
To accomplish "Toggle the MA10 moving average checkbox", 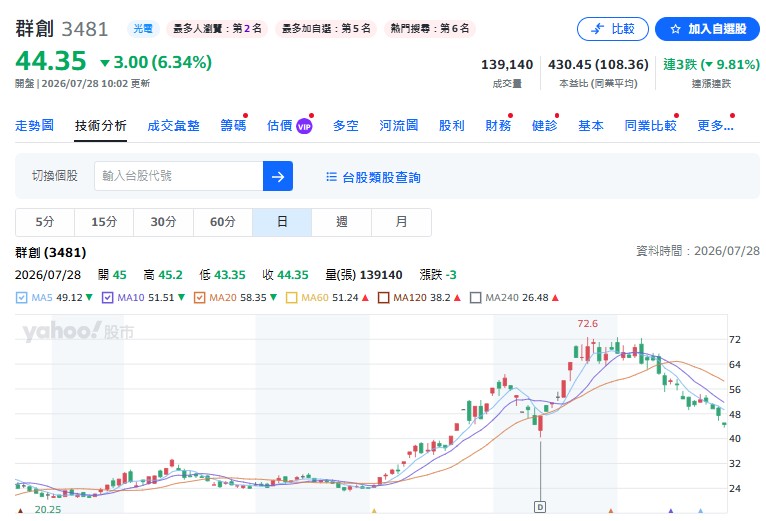I will point(107,298).
